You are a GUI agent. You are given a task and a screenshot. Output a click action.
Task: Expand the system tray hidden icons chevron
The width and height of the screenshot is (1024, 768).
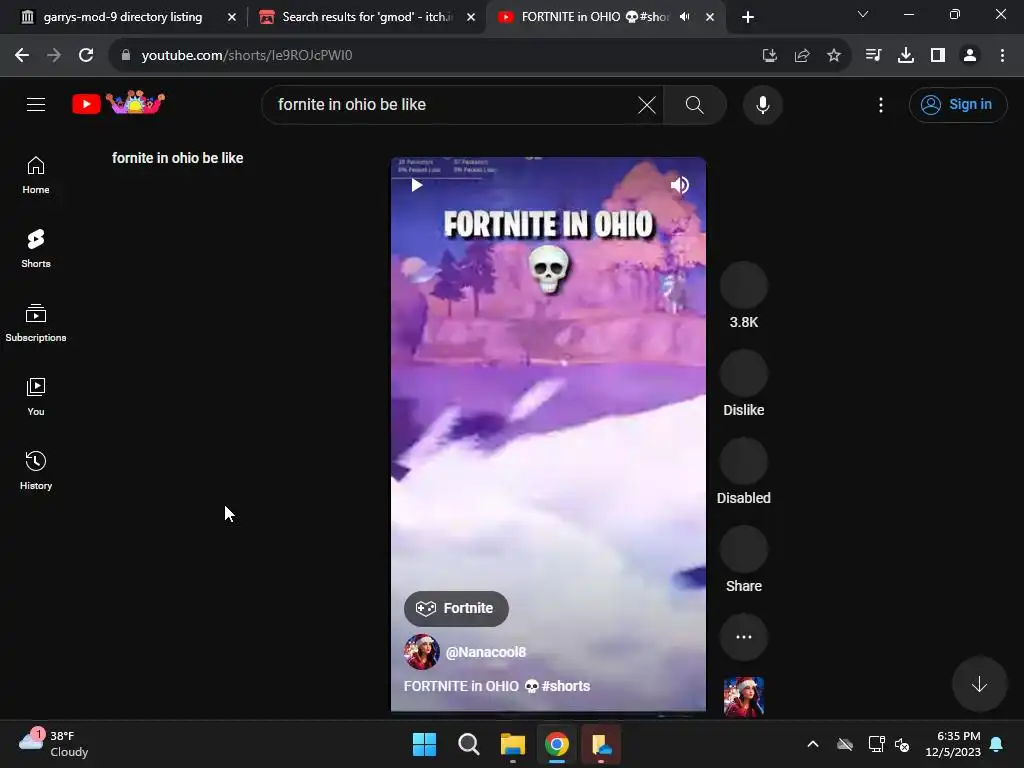(812, 744)
